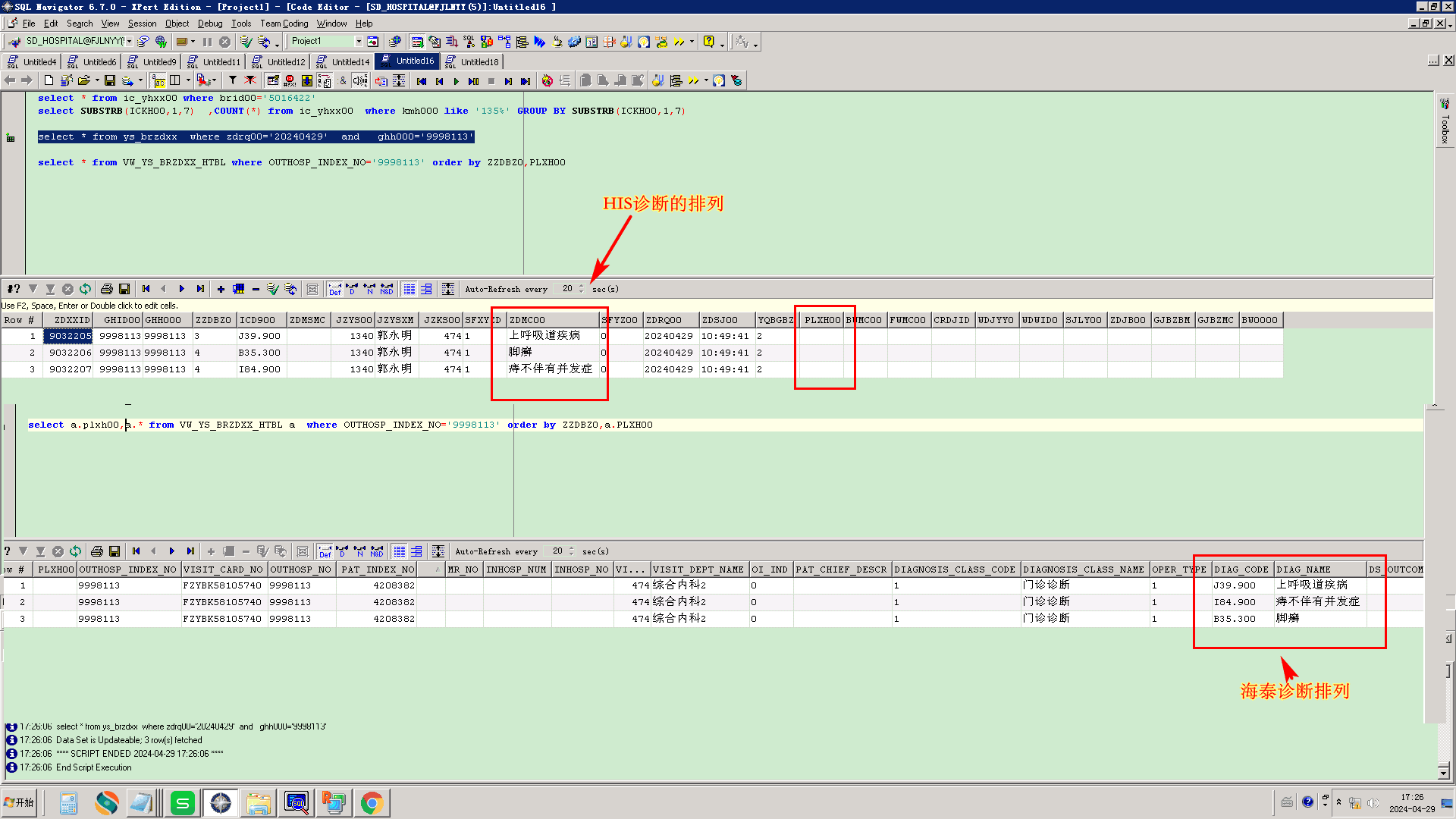
Task: Increase the upper Auto-Refresh seconds spinner
Action: 582,286
